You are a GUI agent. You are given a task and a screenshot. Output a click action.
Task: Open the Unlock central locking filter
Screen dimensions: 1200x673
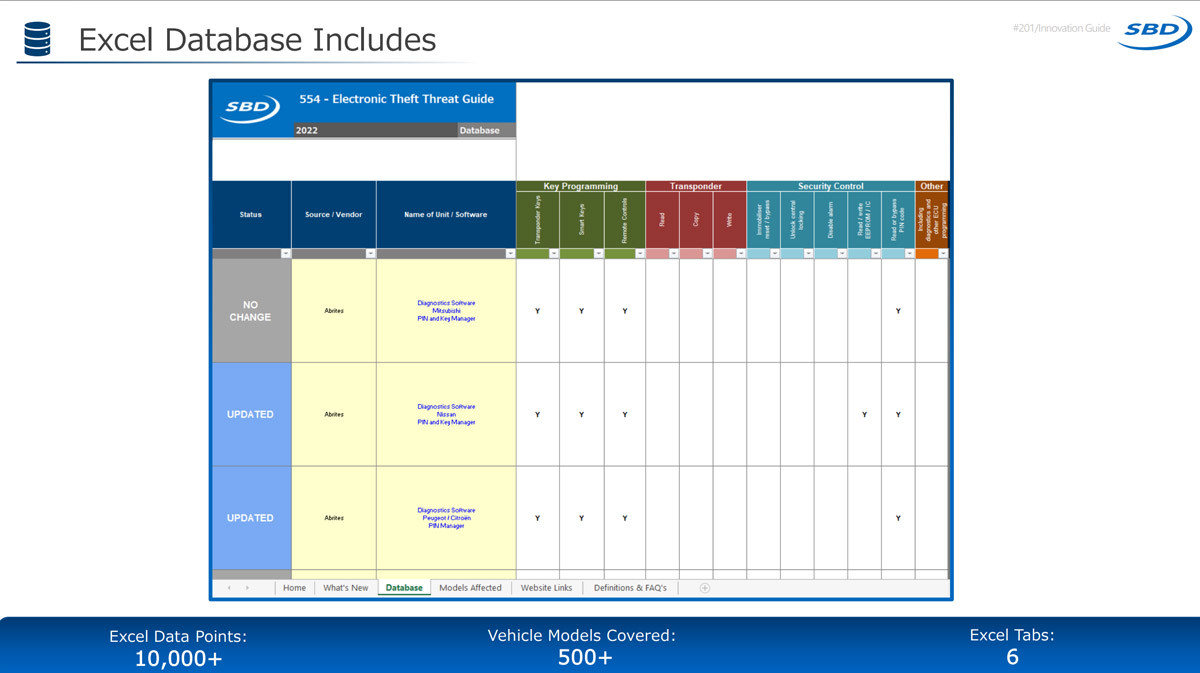808,254
